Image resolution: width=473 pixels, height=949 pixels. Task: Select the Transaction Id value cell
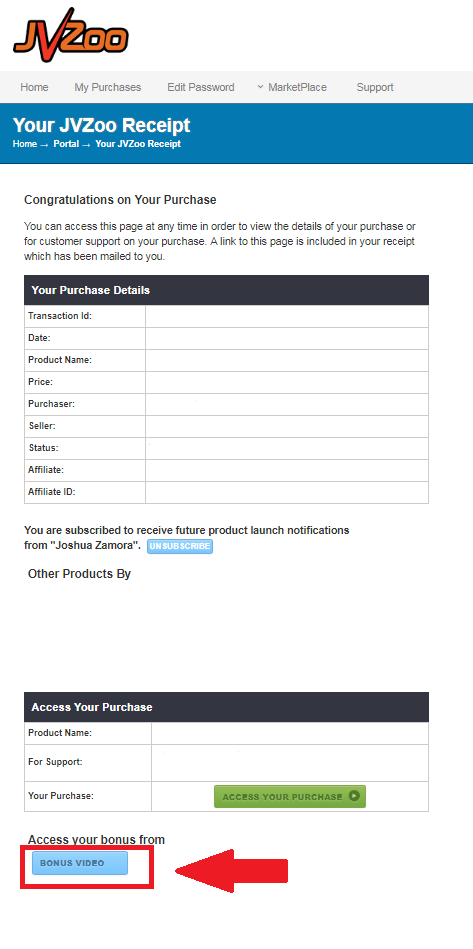[x=287, y=316]
